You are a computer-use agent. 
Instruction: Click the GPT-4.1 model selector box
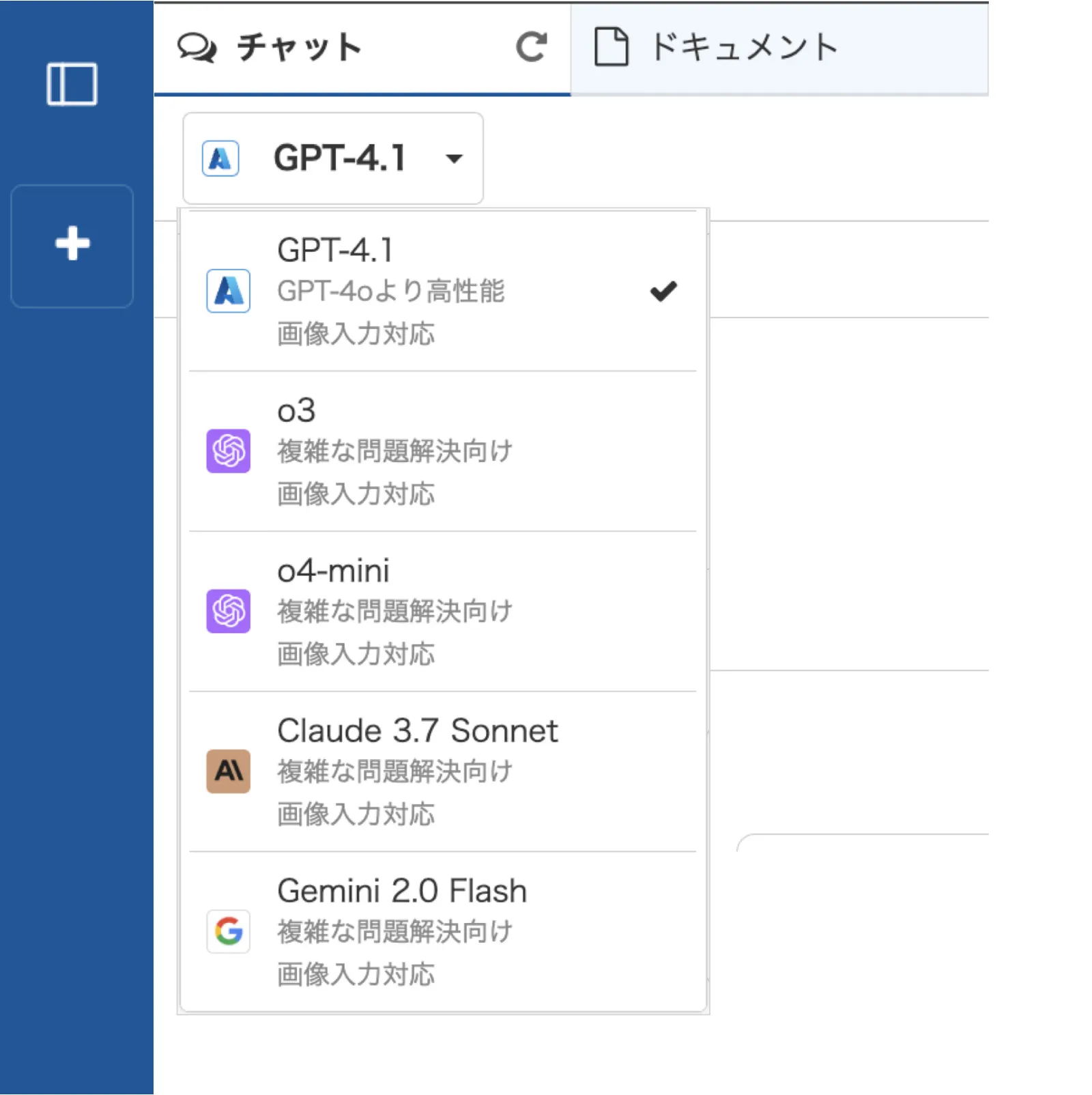pyautogui.click(x=333, y=158)
